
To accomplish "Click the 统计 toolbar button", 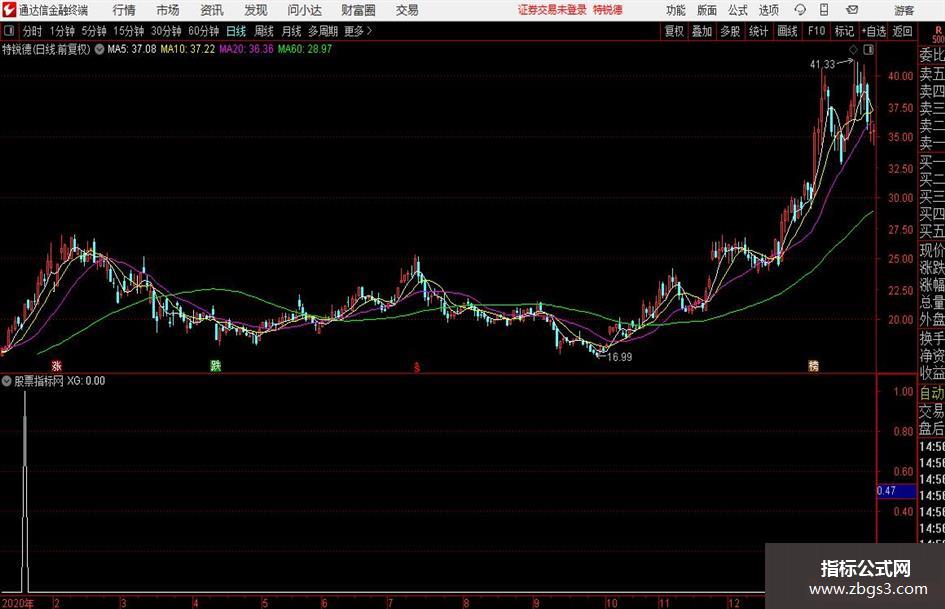I will coord(758,31).
